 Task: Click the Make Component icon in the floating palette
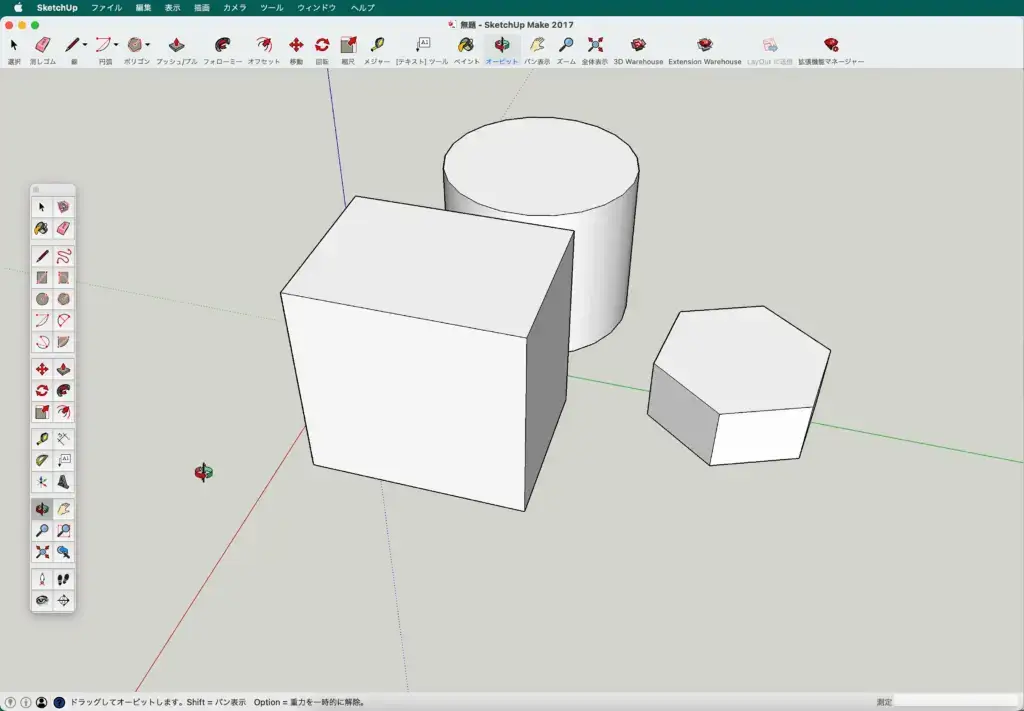63,207
